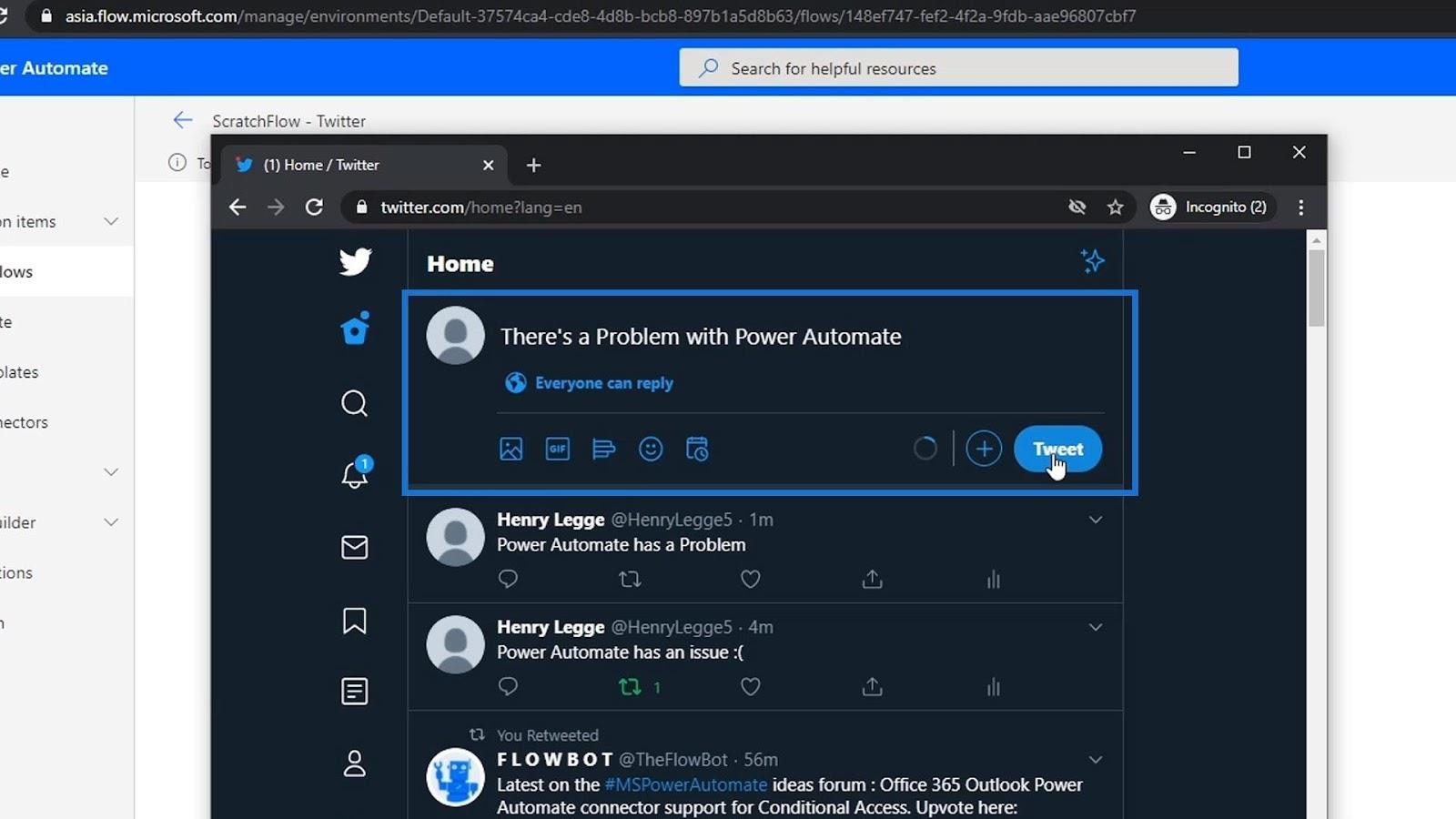Viewport: 1456px width, 819px height.
Task: Open the Twitter Home icon in sidebar
Action: pyautogui.click(x=355, y=329)
